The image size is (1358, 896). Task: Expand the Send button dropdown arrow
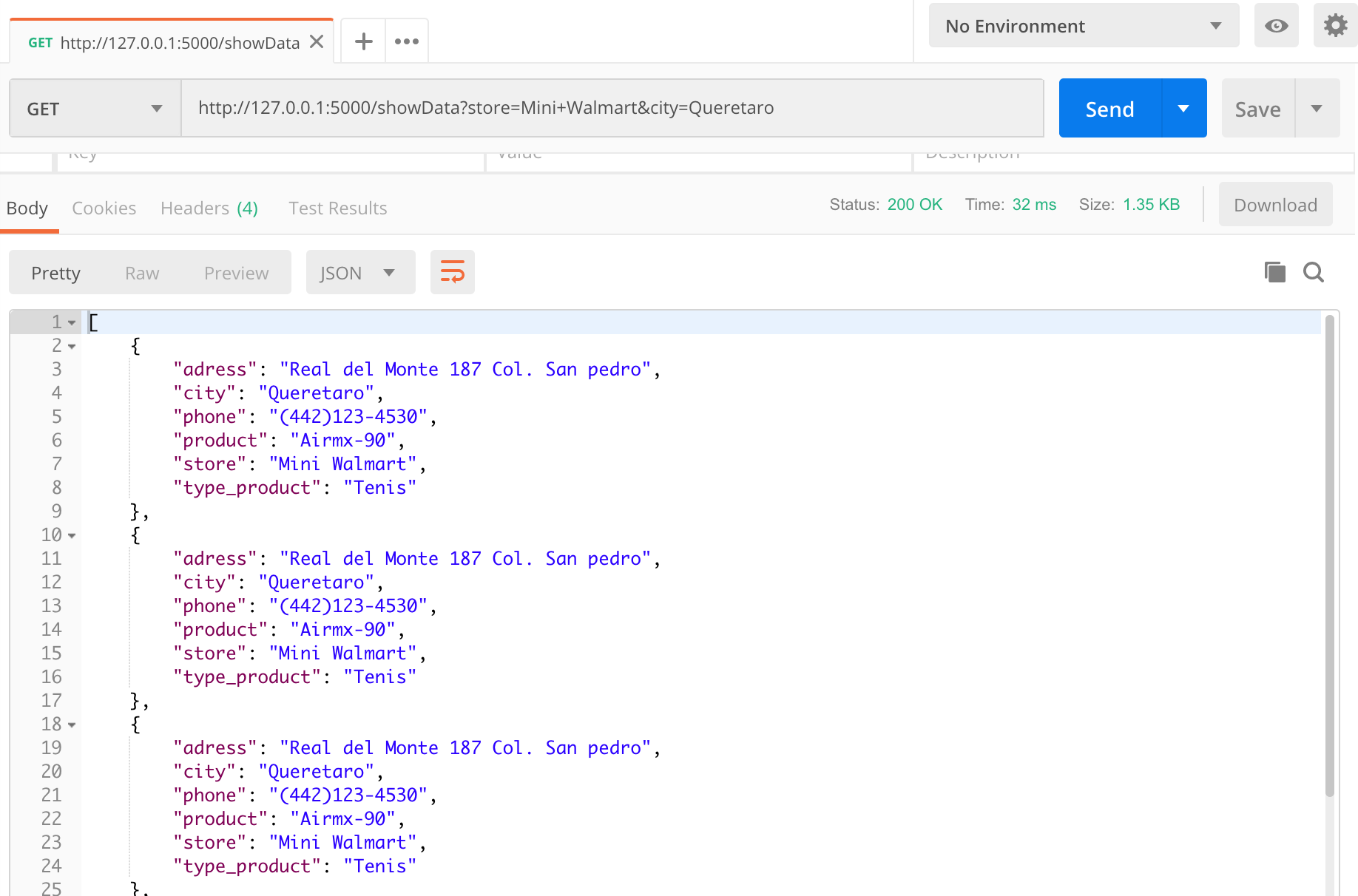1184,109
